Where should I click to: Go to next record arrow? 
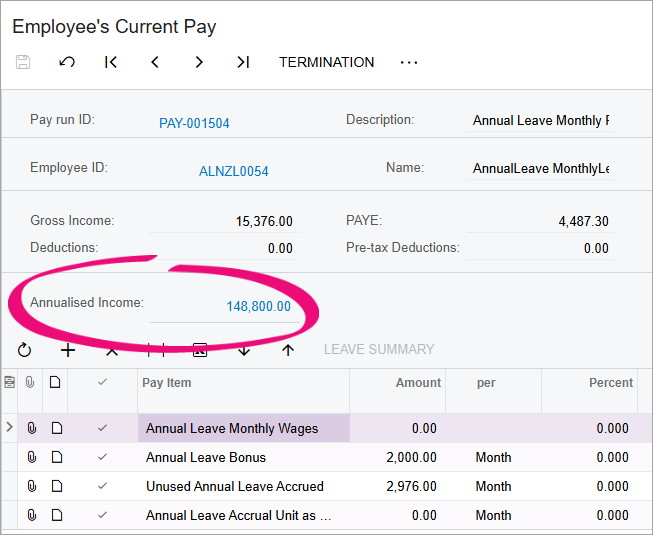[x=199, y=62]
